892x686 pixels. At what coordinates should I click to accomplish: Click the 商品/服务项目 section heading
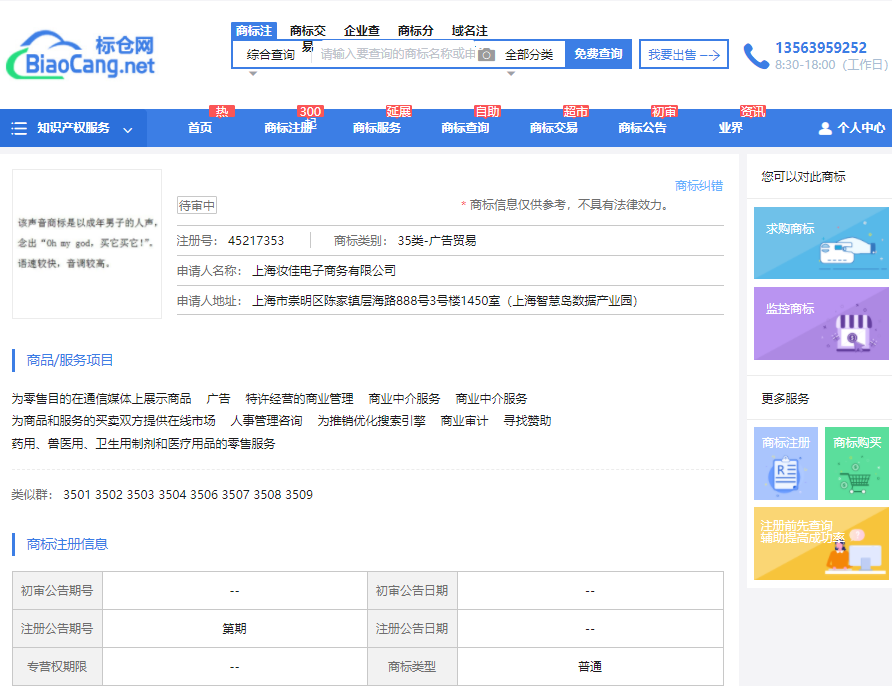(70, 361)
